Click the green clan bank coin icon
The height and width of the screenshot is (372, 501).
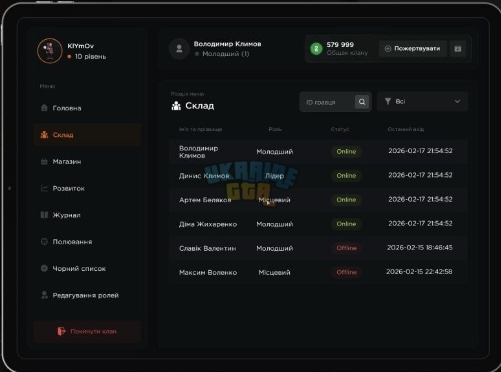(316, 49)
